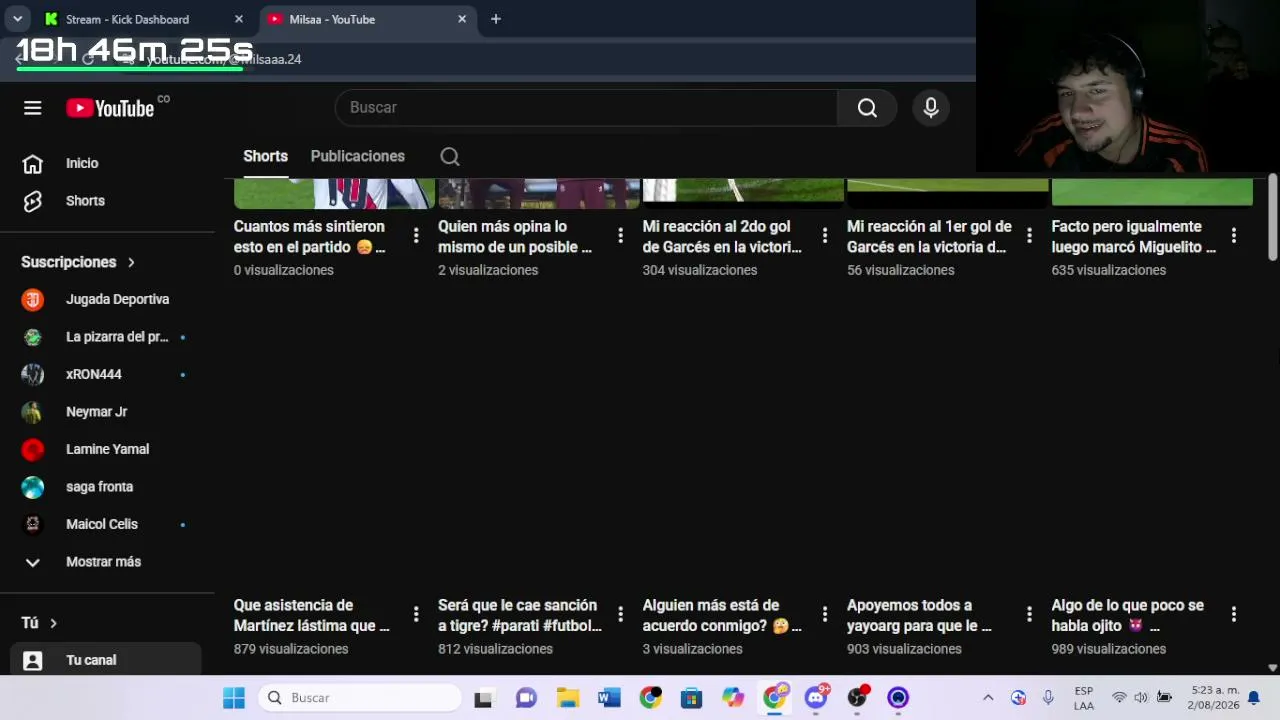
Task: Switch to the Shorts channel tab
Action: pyautogui.click(x=265, y=156)
